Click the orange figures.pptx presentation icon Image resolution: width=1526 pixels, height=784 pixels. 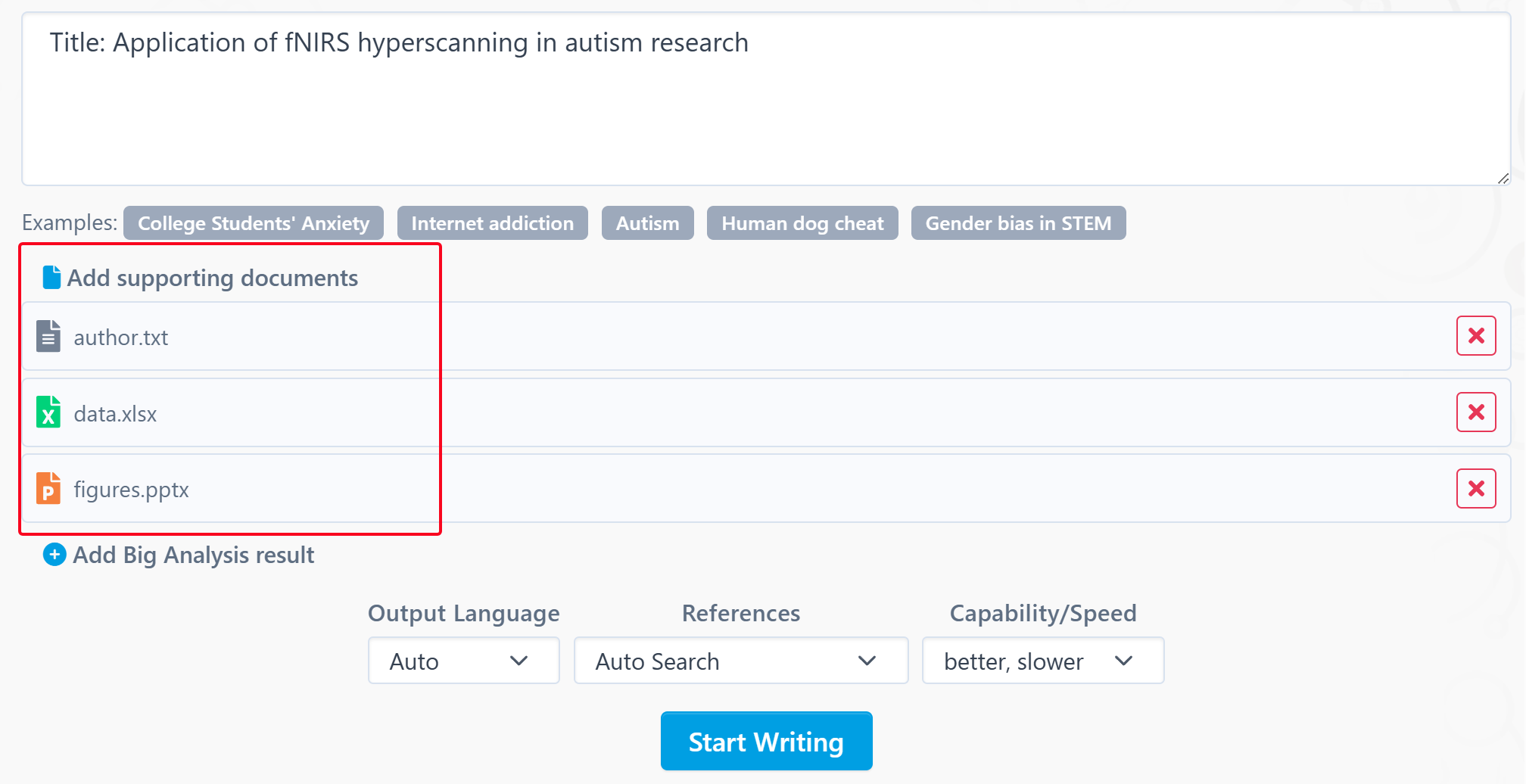pyautogui.click(x=48, y=489)
